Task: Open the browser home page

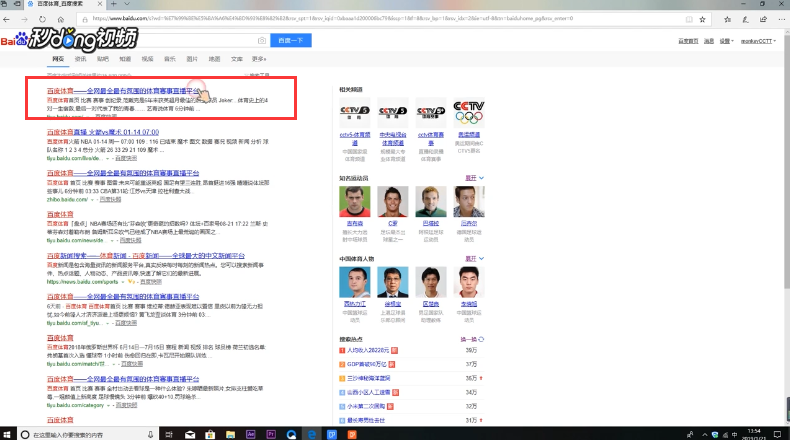Action: 60,19
